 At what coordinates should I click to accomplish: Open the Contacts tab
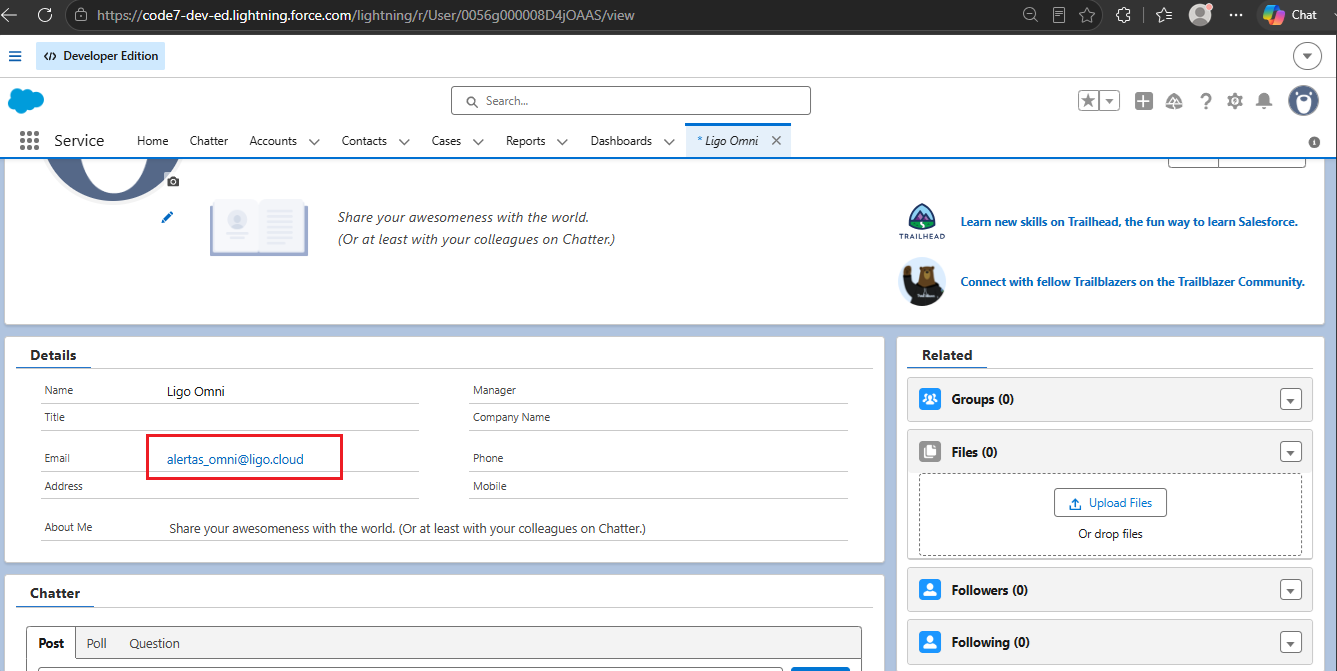pyautogui.click(x=364, y=141)
